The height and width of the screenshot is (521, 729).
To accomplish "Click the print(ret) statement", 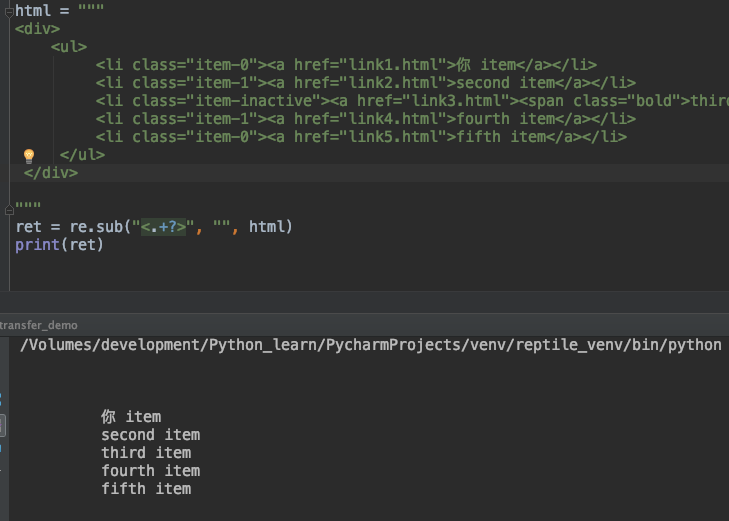I will (59, 245).
